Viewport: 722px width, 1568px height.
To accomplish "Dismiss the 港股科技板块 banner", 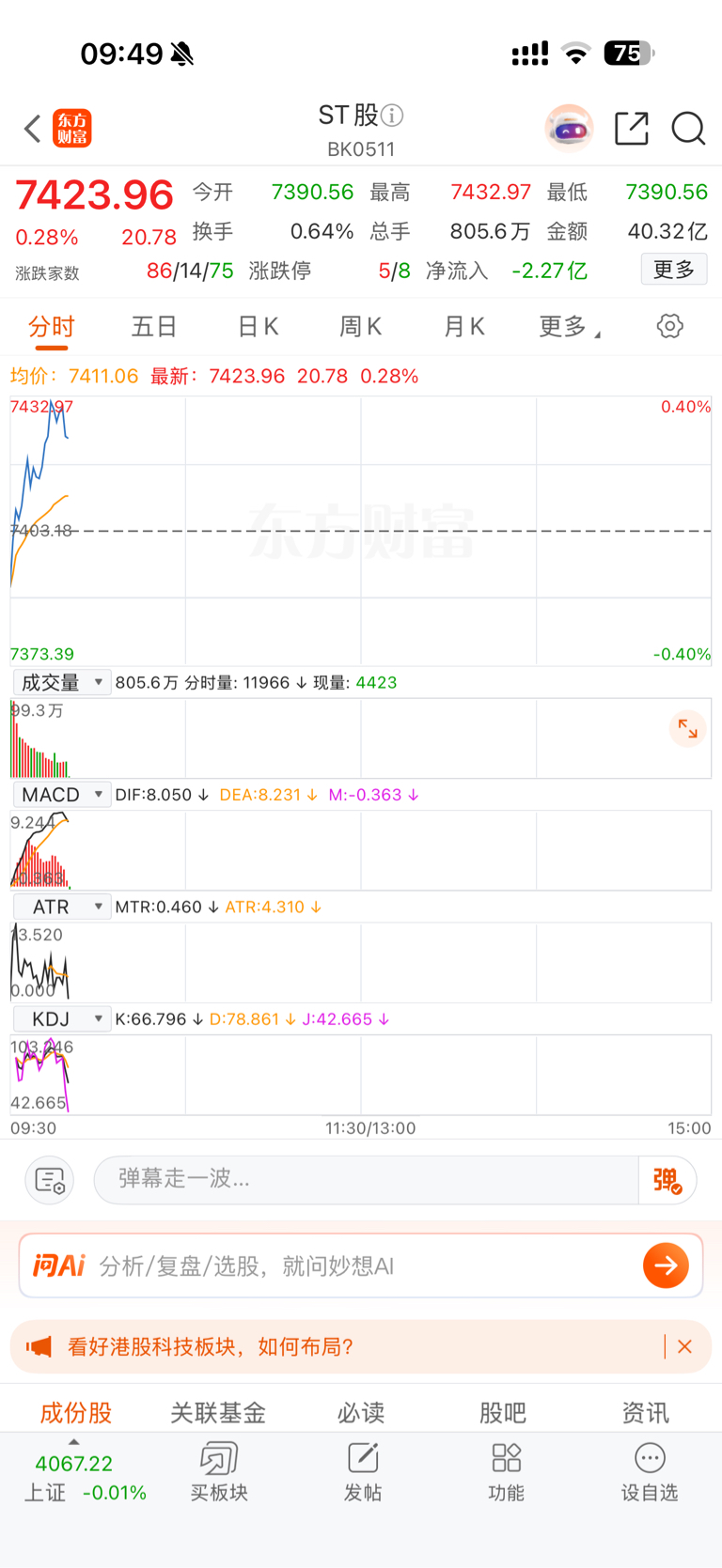I will [x=684, y=1347].
